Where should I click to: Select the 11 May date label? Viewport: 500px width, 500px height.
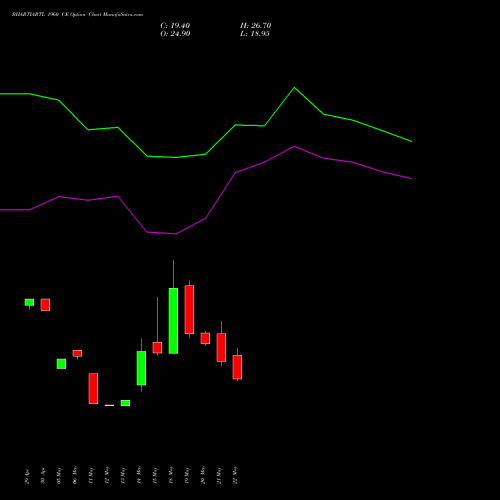tap(91, 475)
